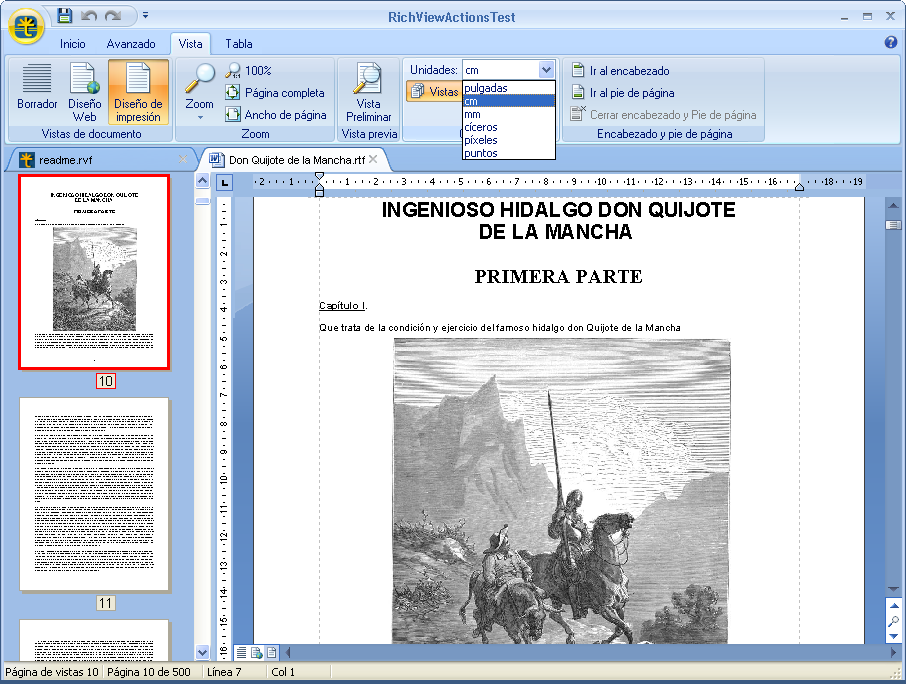Open the Inicio ribbon tab
The height and width of the screenshot is (684, 906).
73,44
